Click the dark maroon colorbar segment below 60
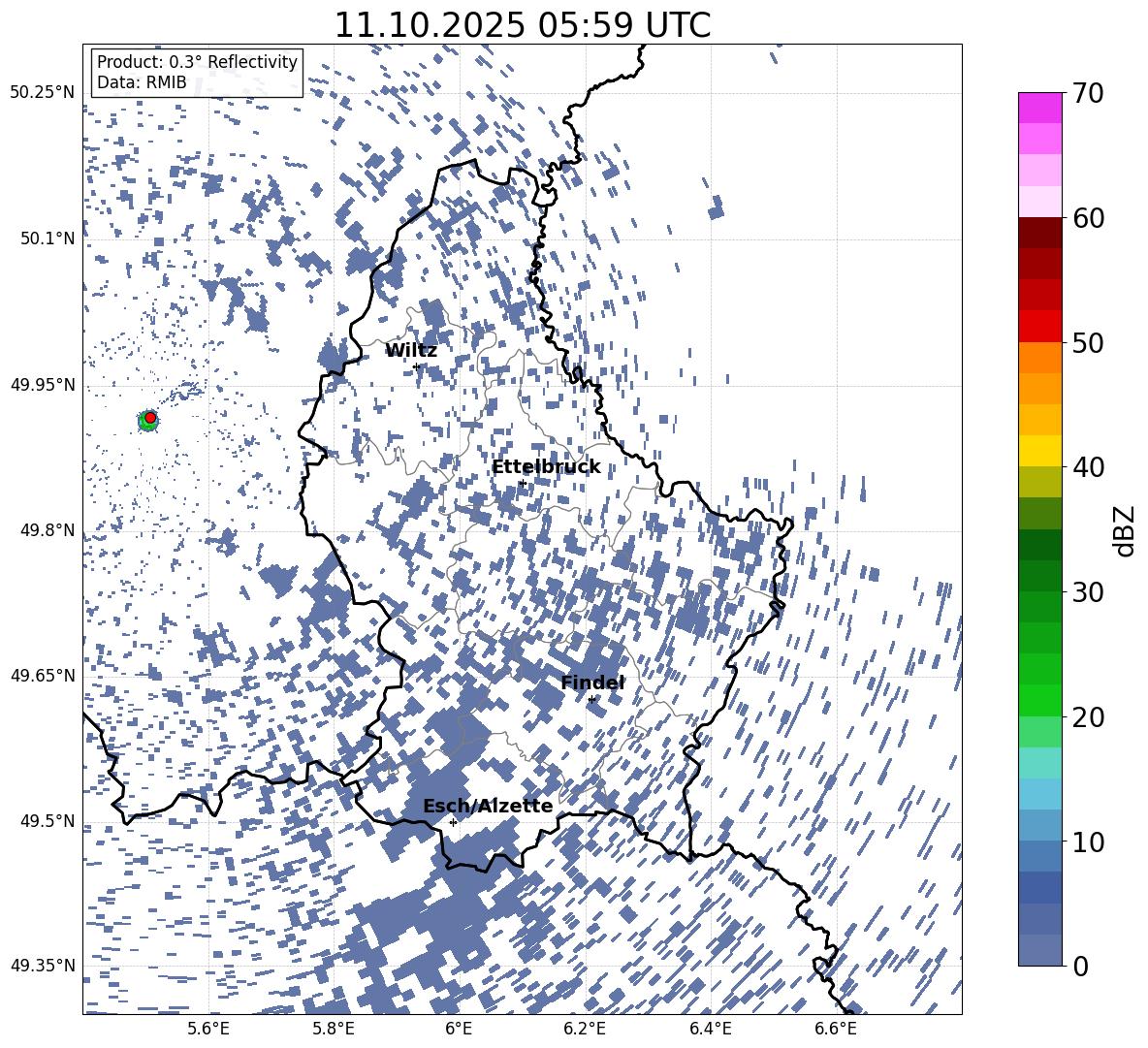The width and height of the screenshot is (1148, 1048). click(x=1039, y=233)
